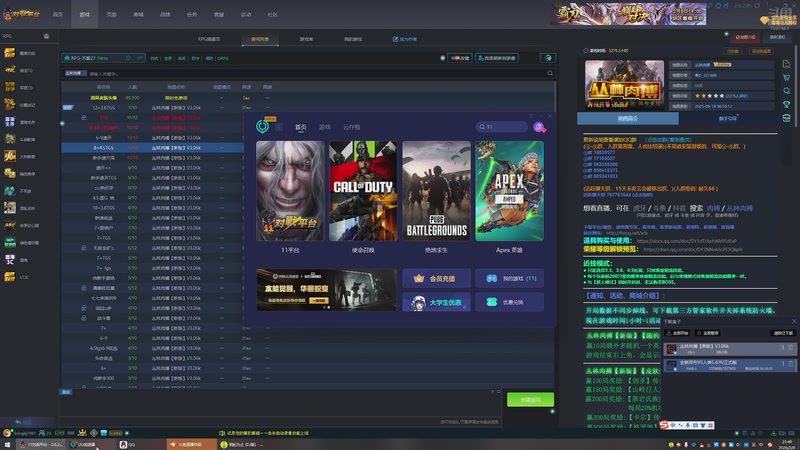Screen dimensions: 800x450
Task: Open the 11平台 game card
Action: [x=290, y=191]
